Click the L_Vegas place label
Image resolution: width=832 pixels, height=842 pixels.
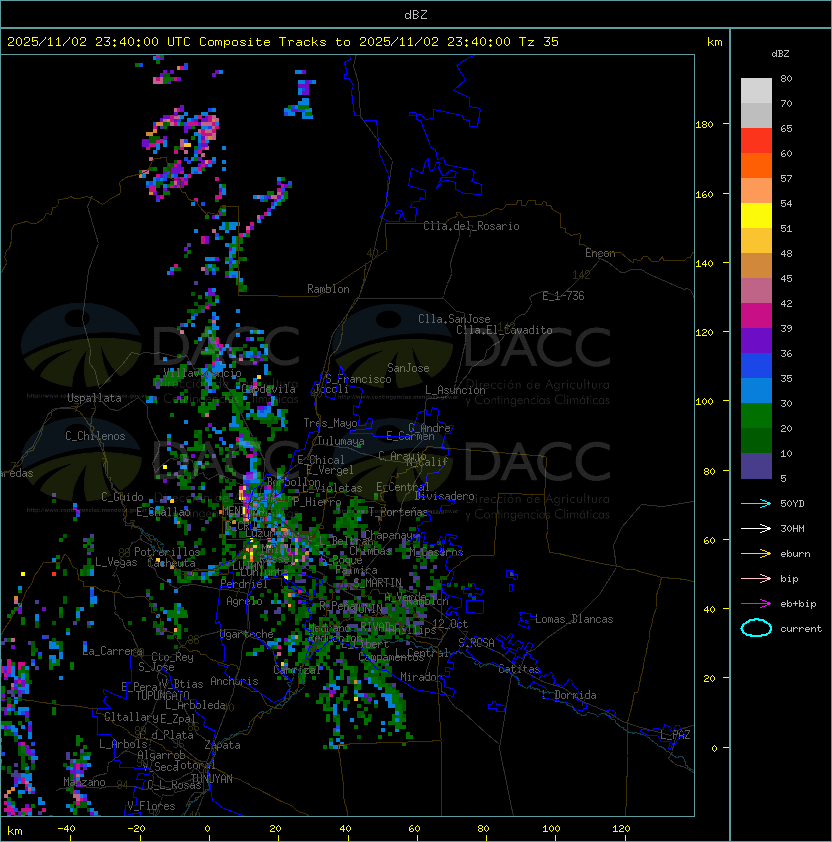[116, 562]
